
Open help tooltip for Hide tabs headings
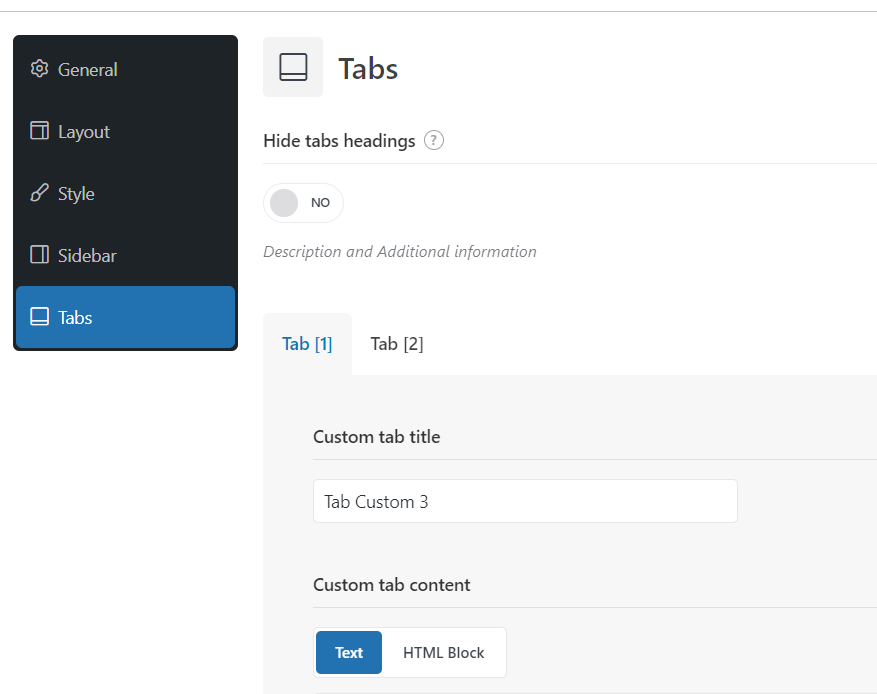click(x=433, y=140)
